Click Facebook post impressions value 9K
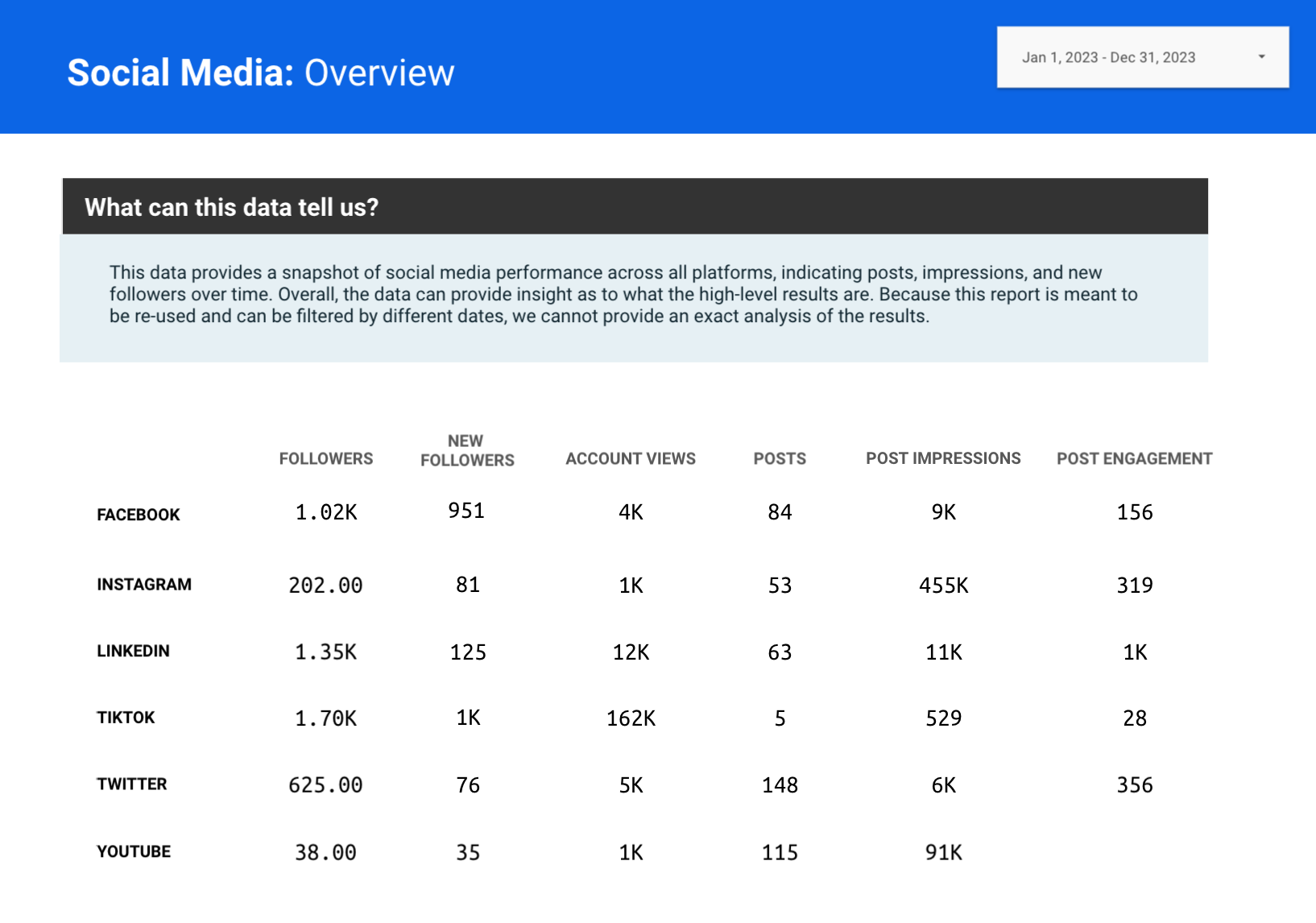This screenshot has height=923, width=1316. tap(943, 512)
